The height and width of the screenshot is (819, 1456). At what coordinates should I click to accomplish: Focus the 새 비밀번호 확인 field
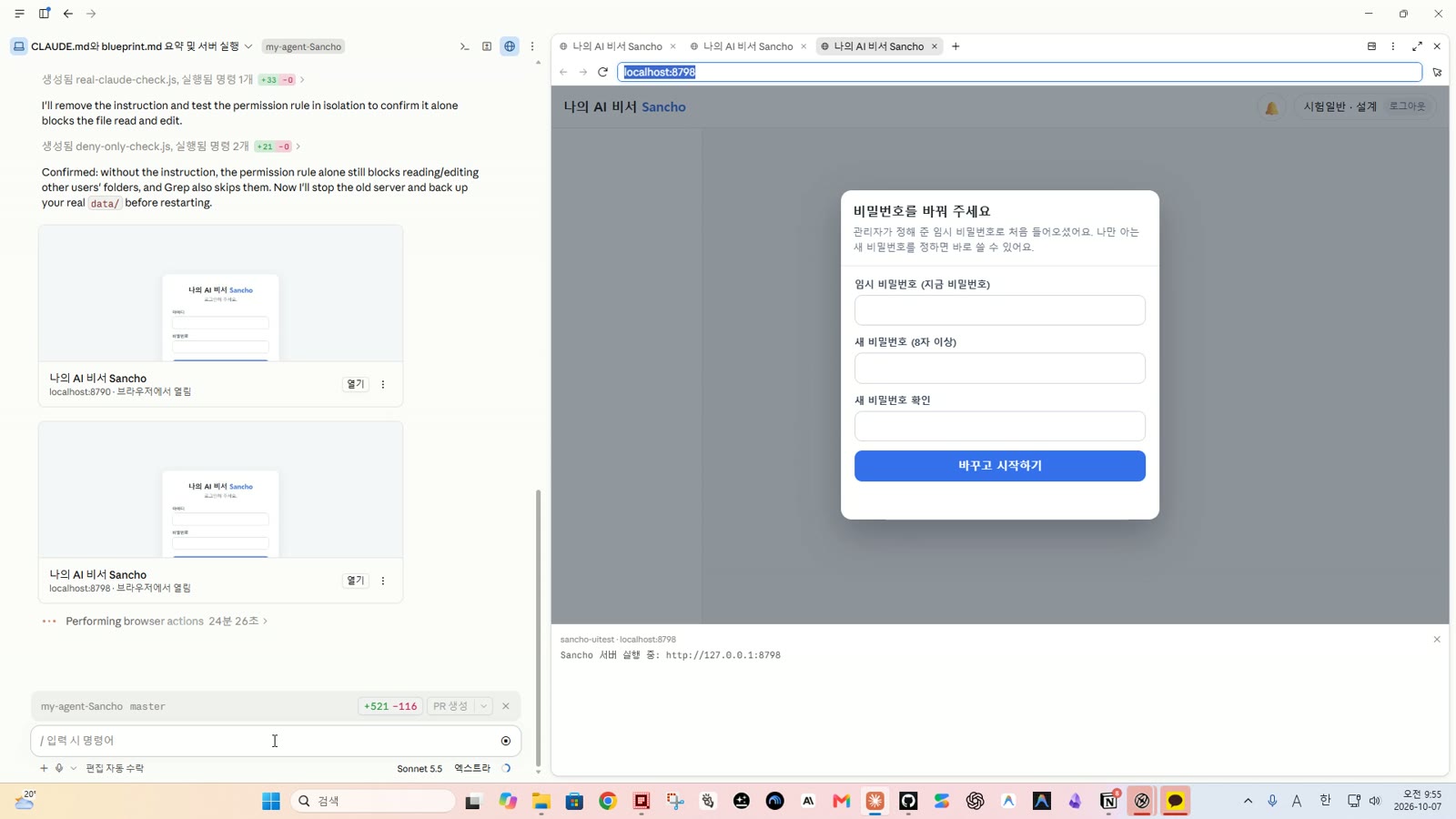(999, 426)
